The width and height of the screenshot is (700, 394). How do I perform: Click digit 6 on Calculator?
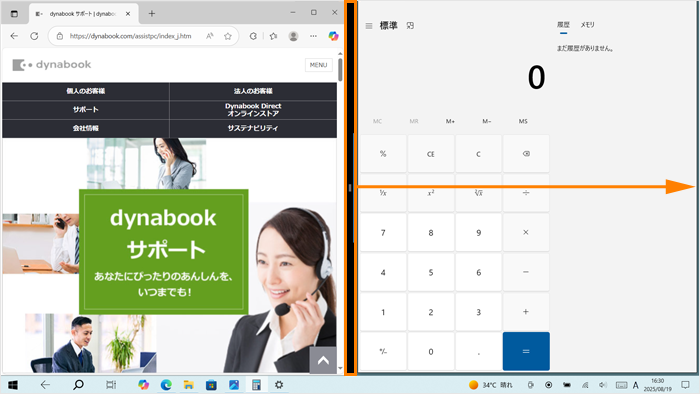pos(478,272)
